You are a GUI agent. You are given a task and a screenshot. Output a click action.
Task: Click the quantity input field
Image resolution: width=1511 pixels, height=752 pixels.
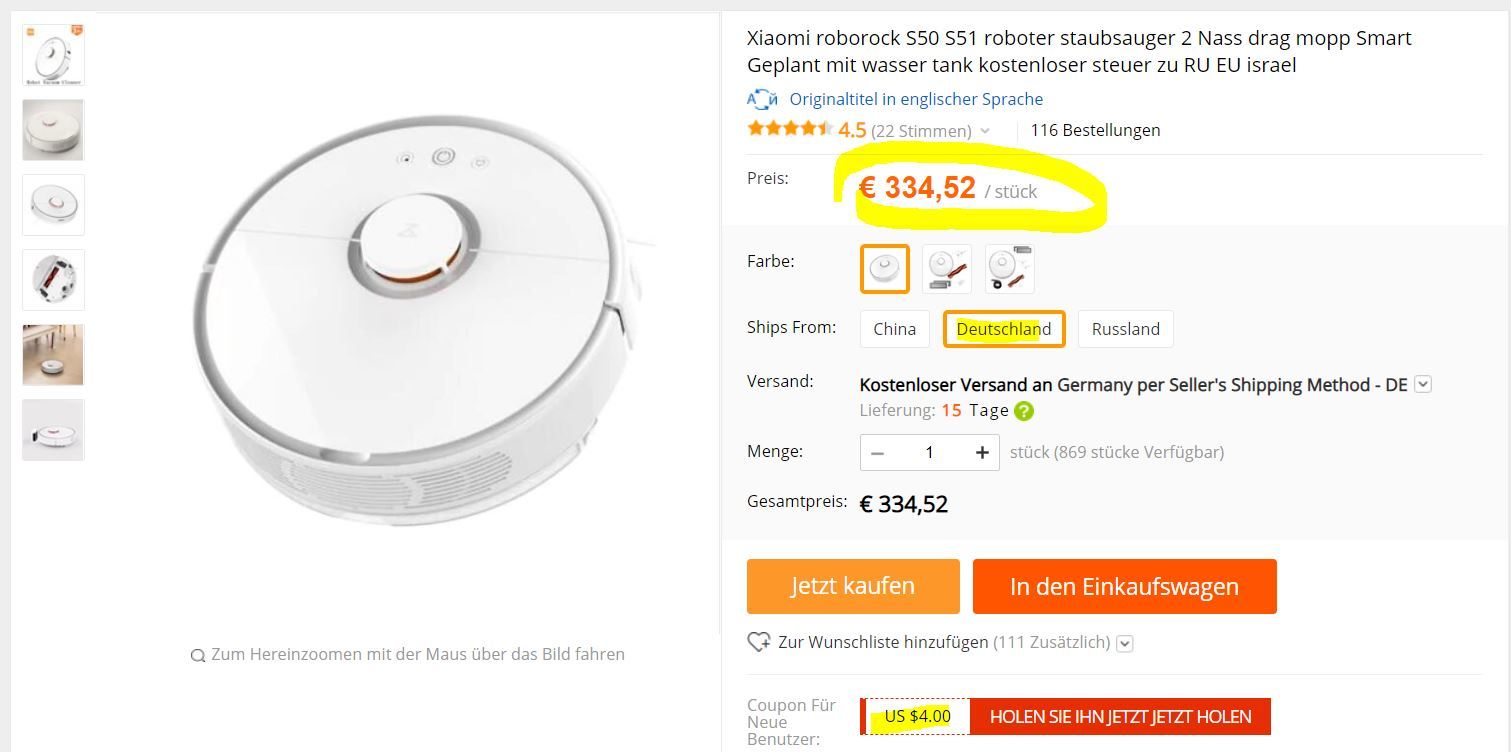(x=929, y=453)
